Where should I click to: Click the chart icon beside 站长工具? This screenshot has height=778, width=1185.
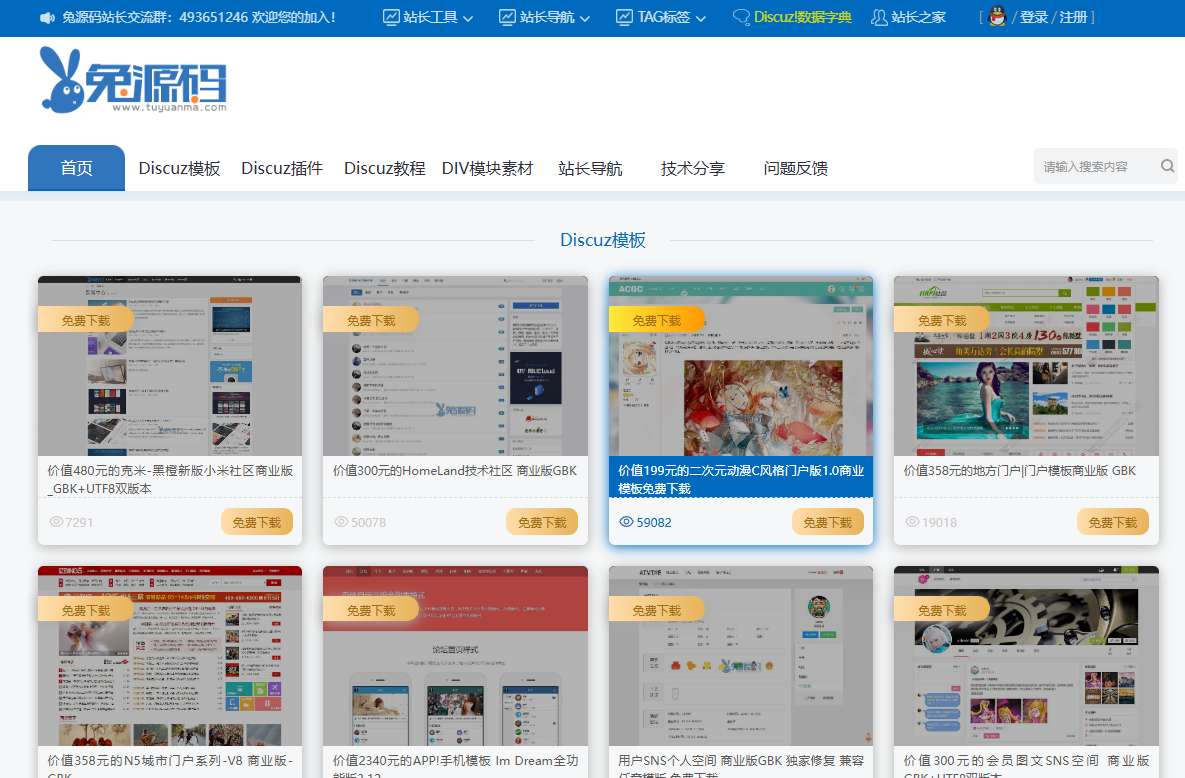click(391, 17)
